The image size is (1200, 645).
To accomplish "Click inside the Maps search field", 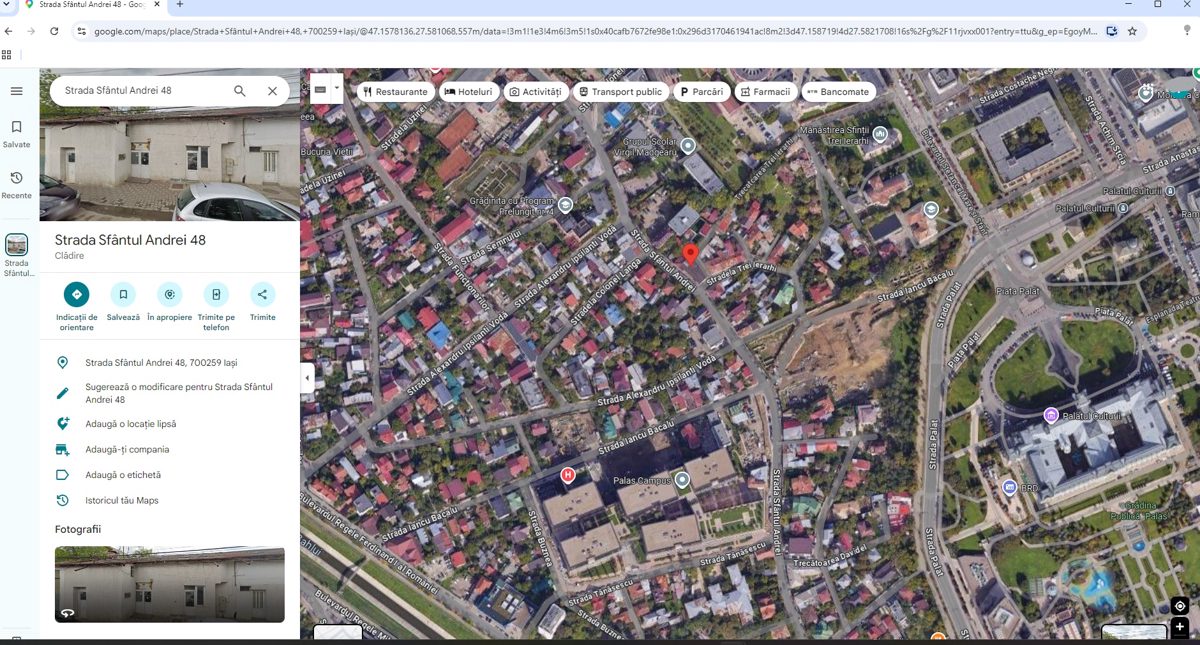I will (140, 91).
